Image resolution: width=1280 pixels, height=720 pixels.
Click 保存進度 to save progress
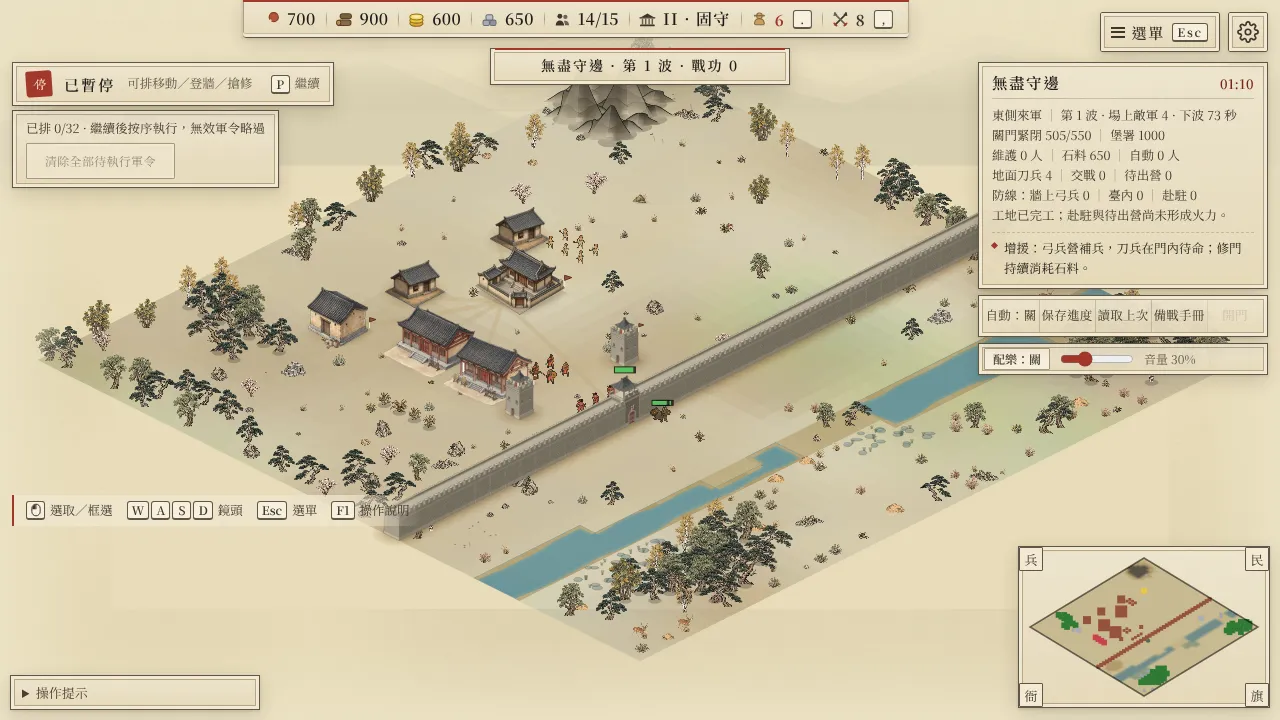[1067, 315]
